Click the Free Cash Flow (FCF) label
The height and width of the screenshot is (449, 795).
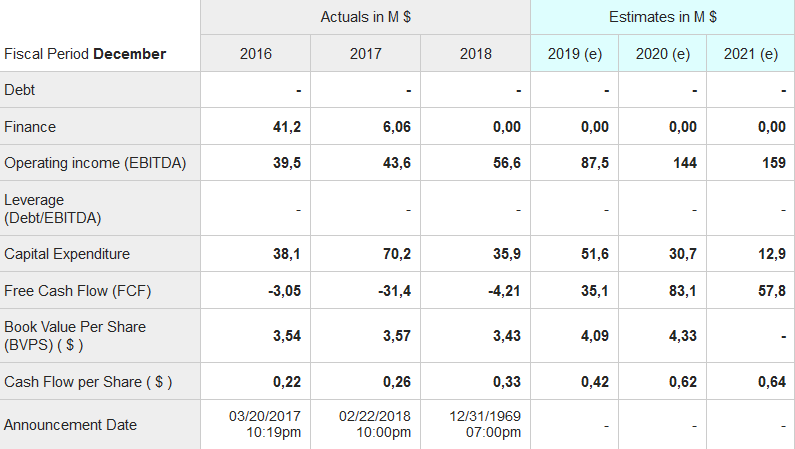click(78, 291)
